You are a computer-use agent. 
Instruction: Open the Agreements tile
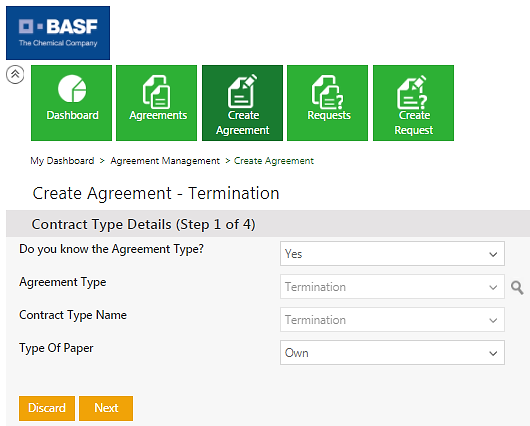click(x=156, y=103)
